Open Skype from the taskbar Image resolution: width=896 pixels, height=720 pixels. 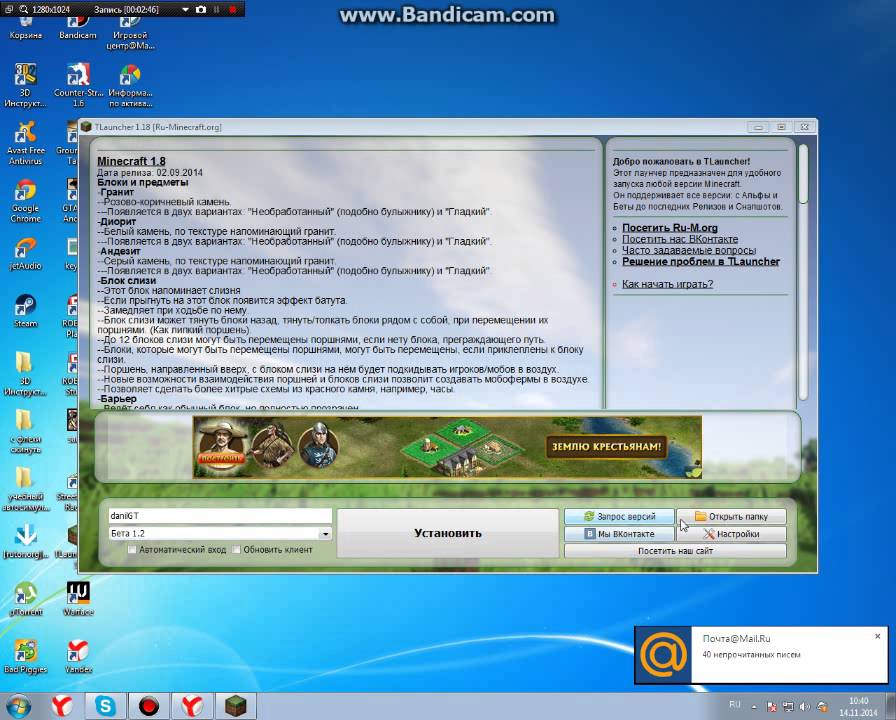105,706
